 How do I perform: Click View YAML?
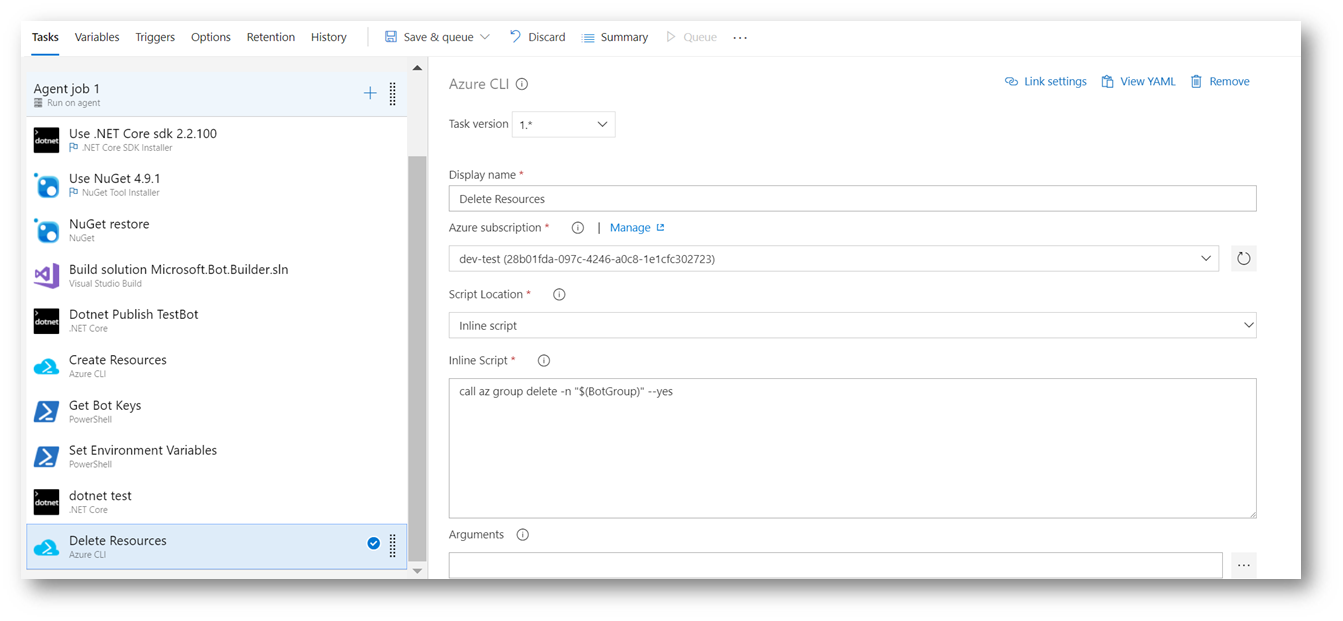tap(1138, 82)
